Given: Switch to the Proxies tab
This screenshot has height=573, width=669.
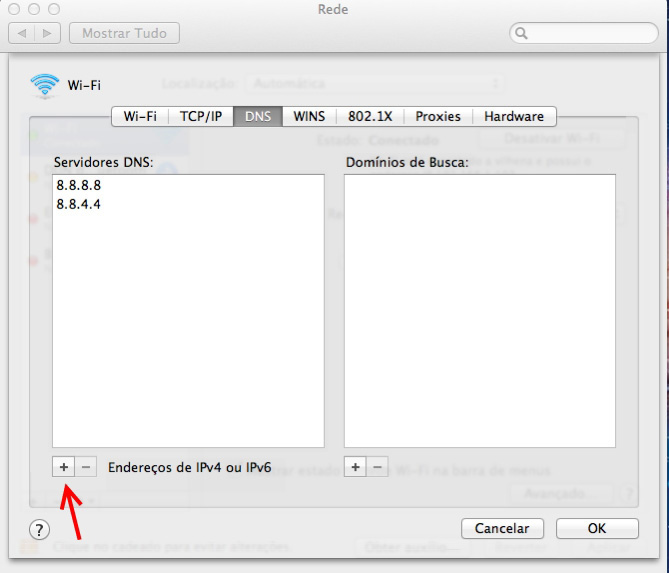Looking at the screenshot, I should [x=438, y=116].
